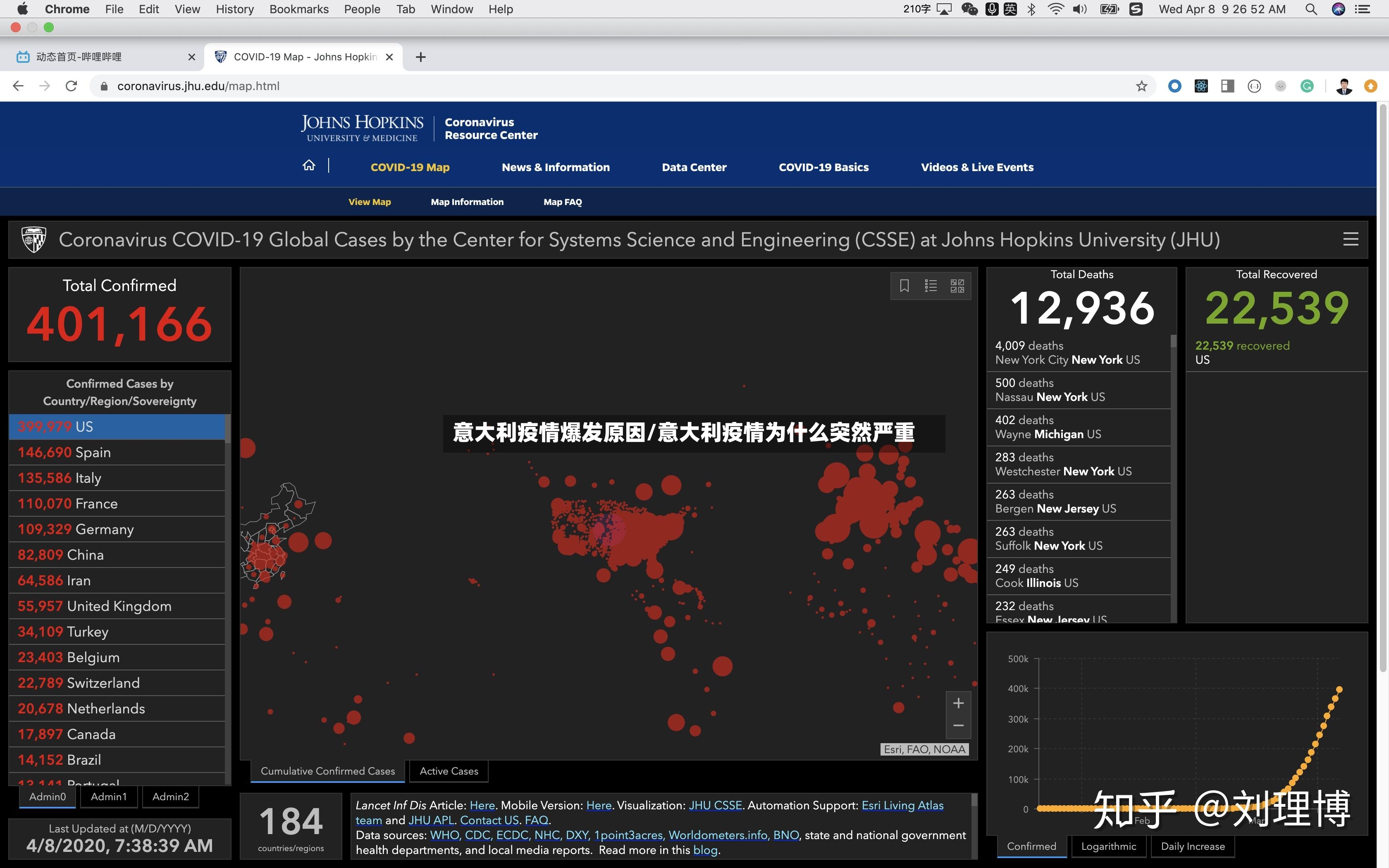Viewport: 1389px width, 868px height.
Task: Click the View Map sub-navigation link
Action: (370, 202)
